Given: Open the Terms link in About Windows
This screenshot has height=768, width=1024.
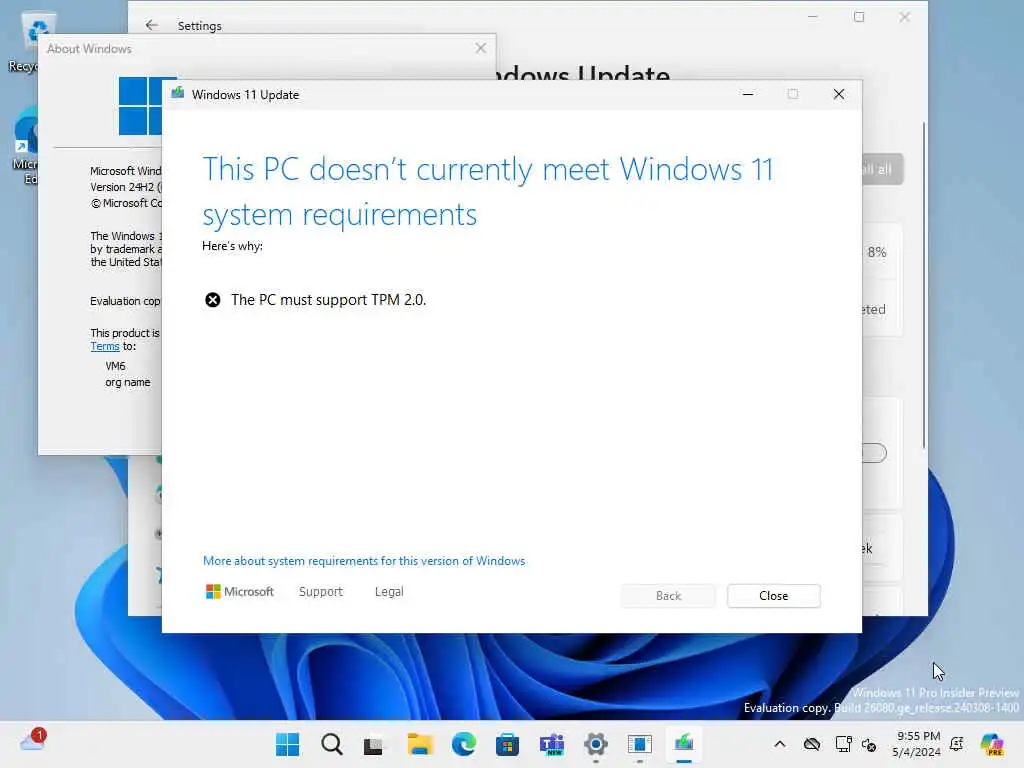Looking at the screenshot, I should (x=104, y=346).
